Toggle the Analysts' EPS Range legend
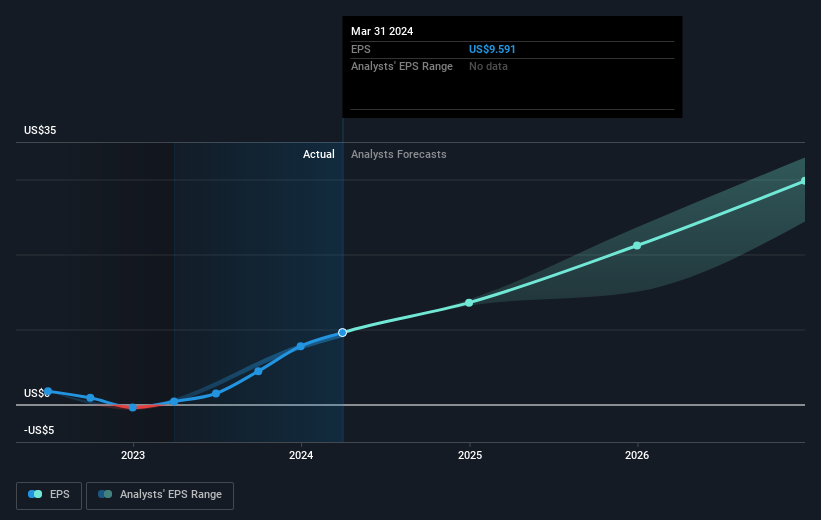821x520 pixels. coord(160,495)
